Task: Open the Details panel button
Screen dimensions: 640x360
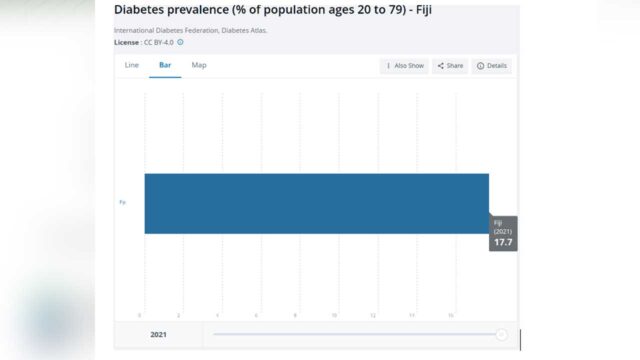Action: tap(491, 66)
